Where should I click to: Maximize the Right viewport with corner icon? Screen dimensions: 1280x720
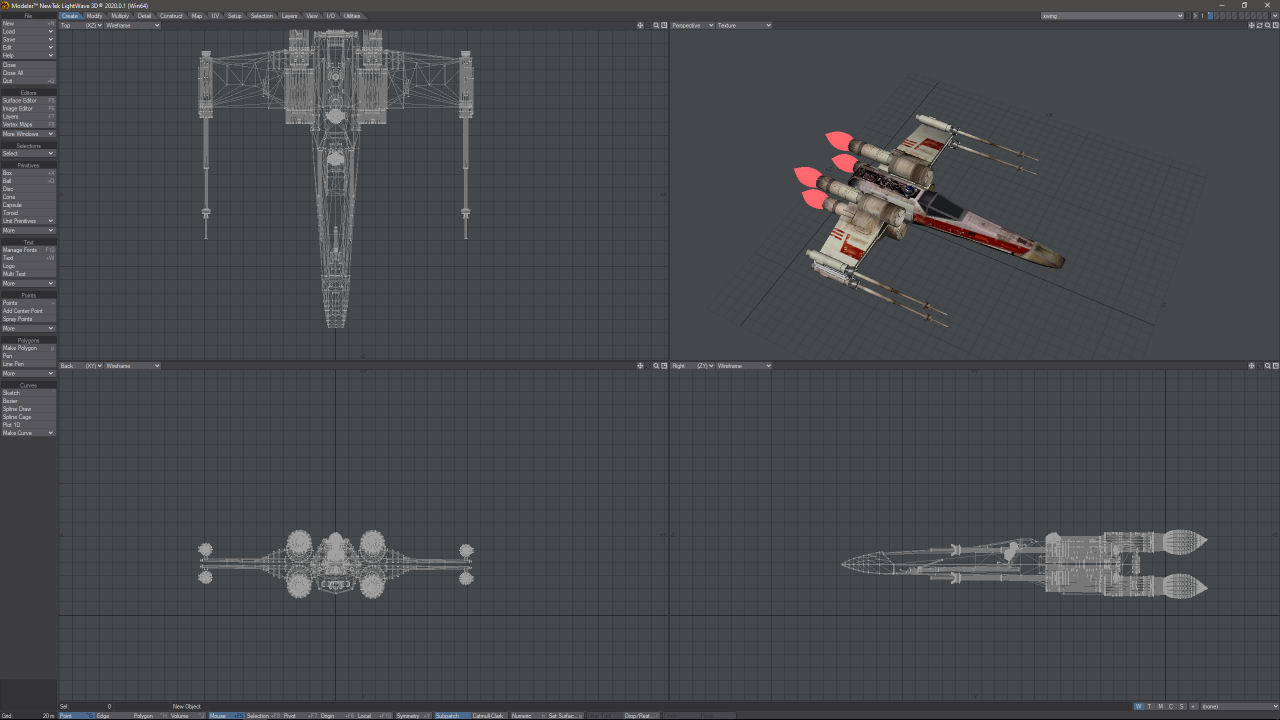click(1275, 366)
